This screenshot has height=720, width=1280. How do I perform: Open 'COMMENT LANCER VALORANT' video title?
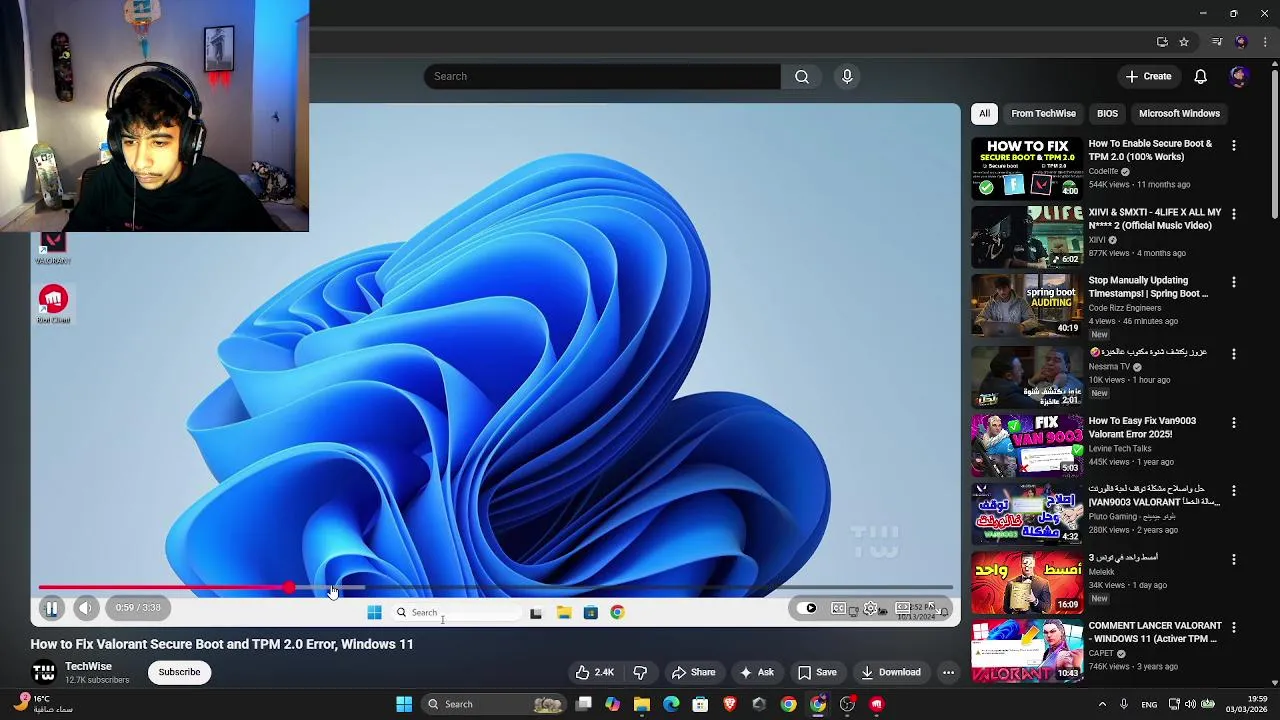[1155, 632]
